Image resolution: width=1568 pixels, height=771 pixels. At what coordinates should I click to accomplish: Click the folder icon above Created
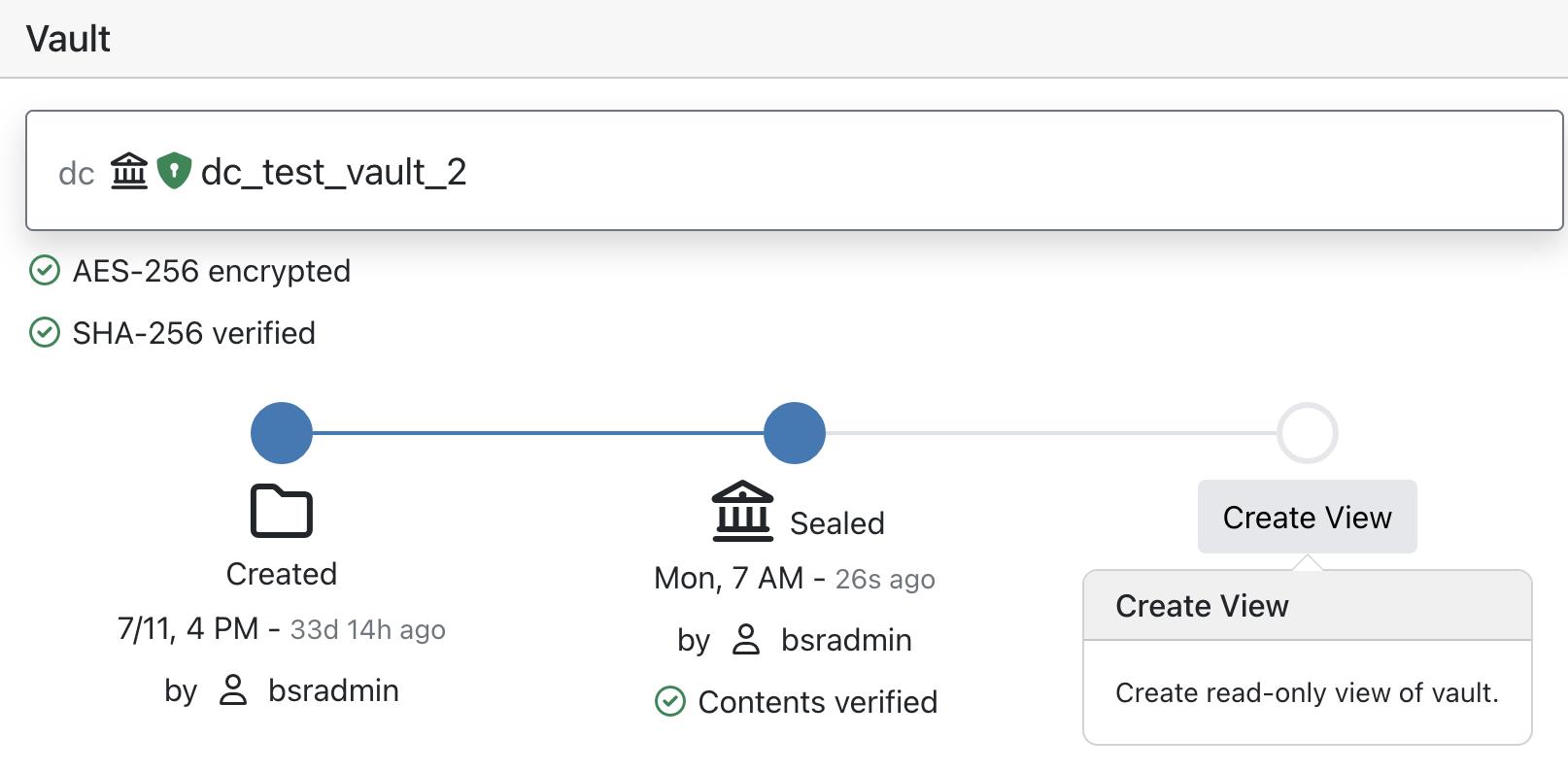pyautogui.click(x=281, y=510)
